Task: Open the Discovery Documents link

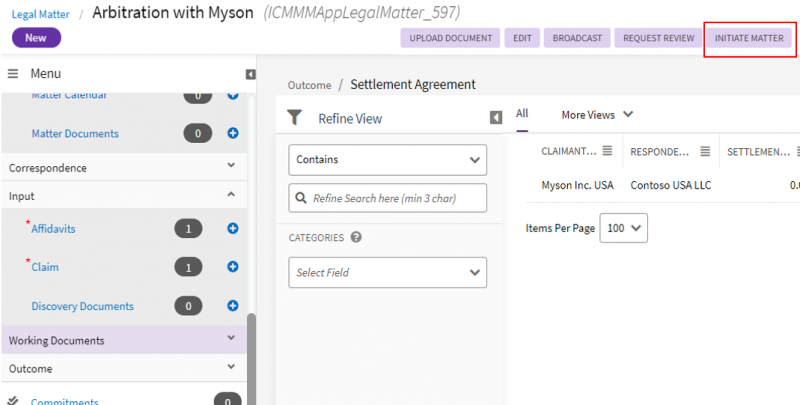Action: pyautogui.click(x=83, y=306)
